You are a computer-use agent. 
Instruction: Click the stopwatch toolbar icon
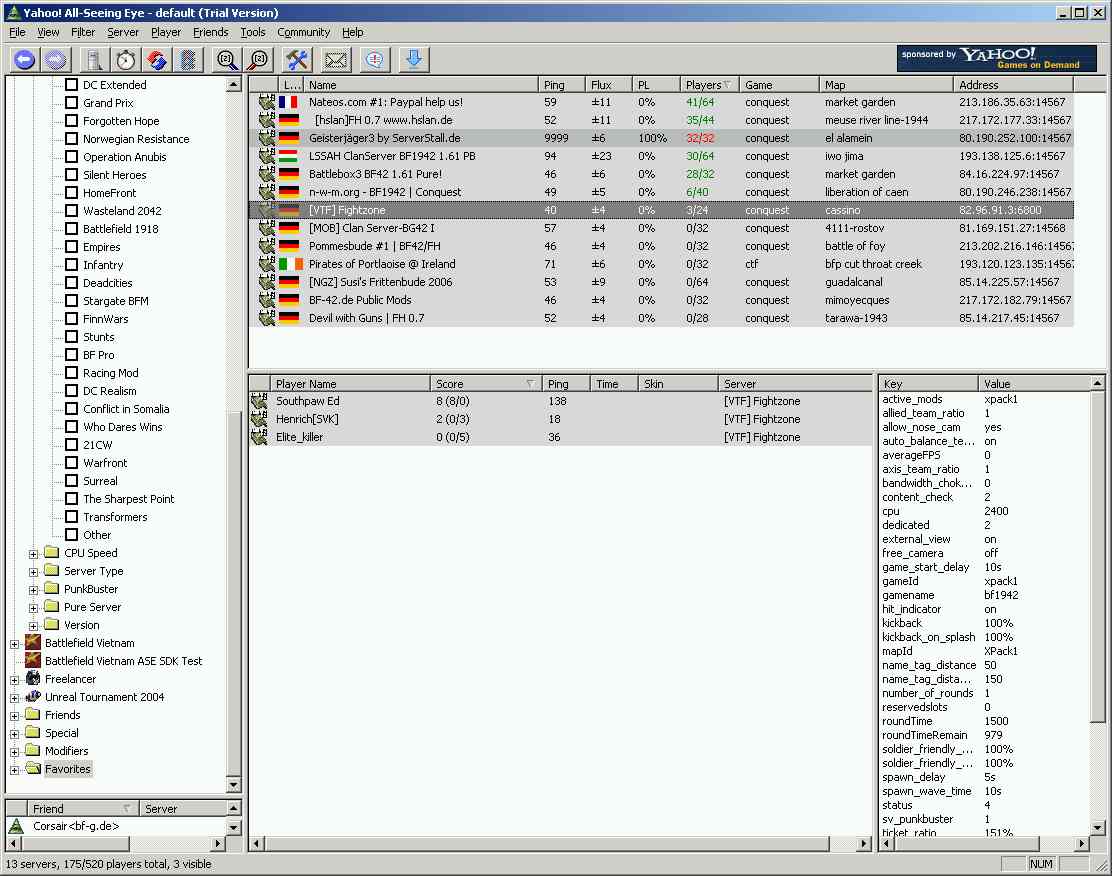126,60
